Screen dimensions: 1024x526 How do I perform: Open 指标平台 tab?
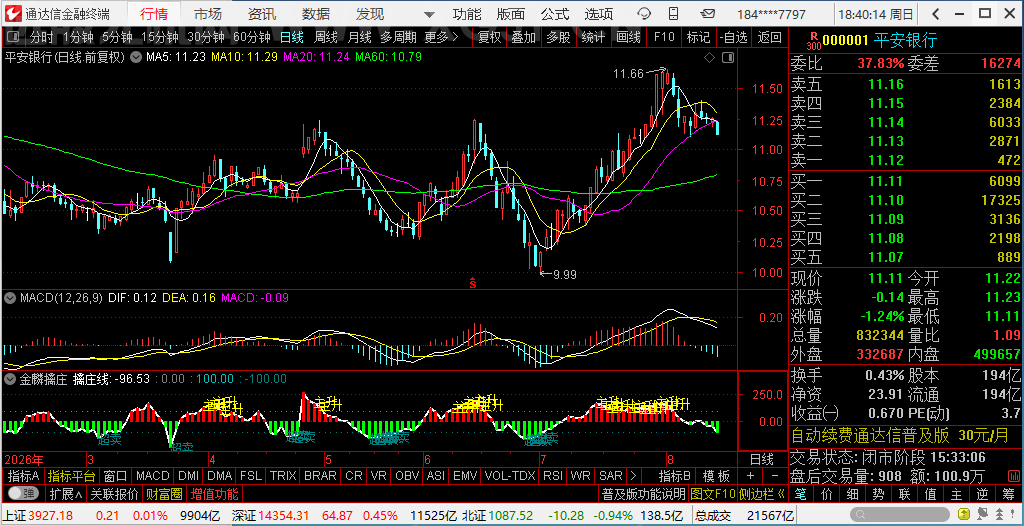pos(72,476)
